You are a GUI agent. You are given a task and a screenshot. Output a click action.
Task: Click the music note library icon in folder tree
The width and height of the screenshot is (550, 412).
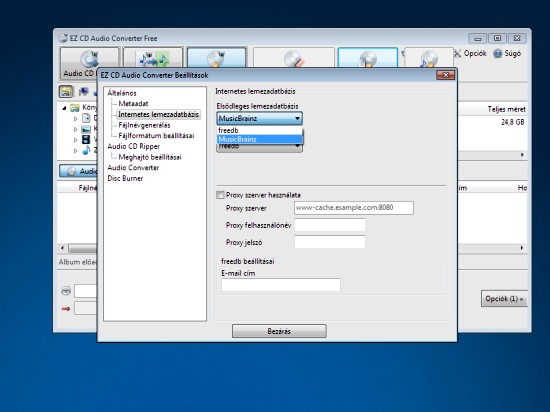point(86,150)
